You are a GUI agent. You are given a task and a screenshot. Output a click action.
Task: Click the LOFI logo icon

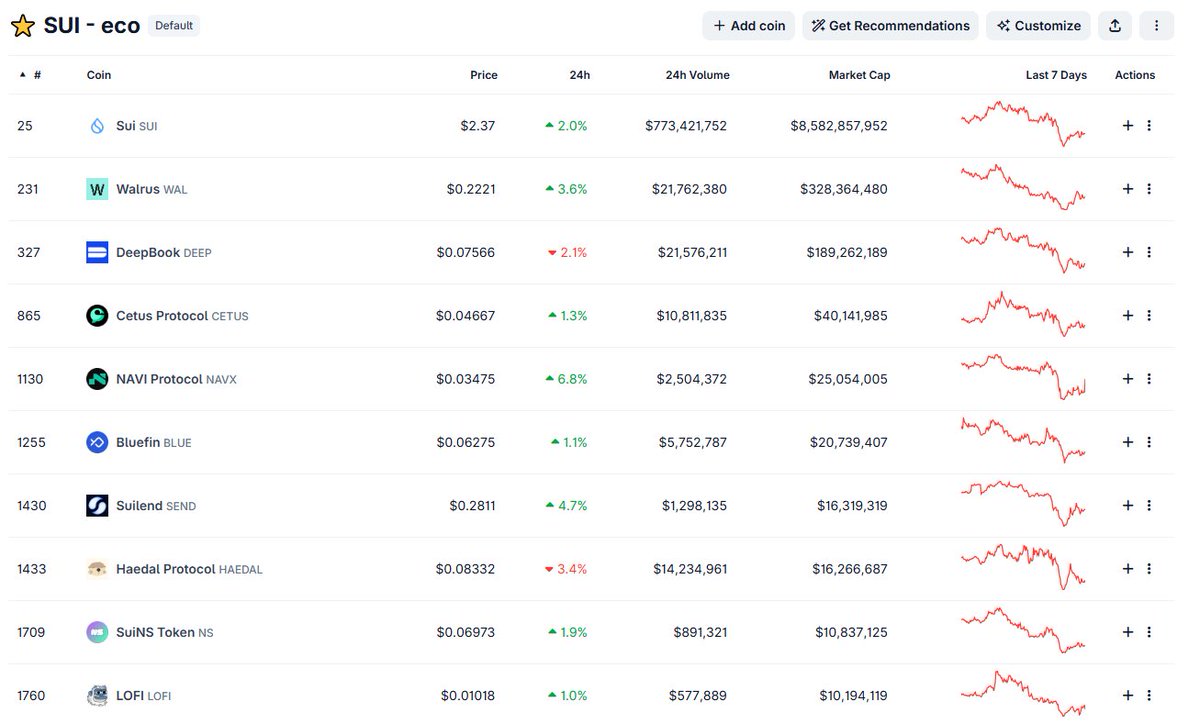click(x=97, y=695)
